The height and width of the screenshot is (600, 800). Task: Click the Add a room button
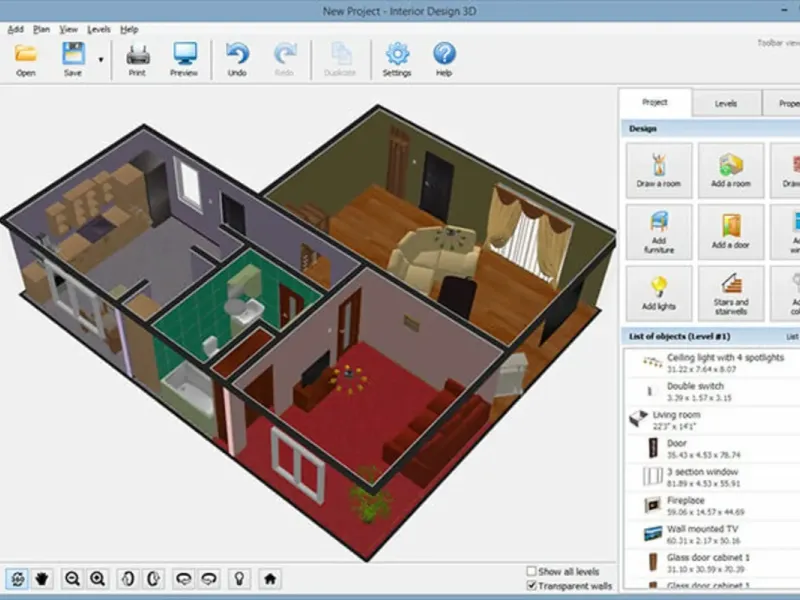click(x=731, y=170)
